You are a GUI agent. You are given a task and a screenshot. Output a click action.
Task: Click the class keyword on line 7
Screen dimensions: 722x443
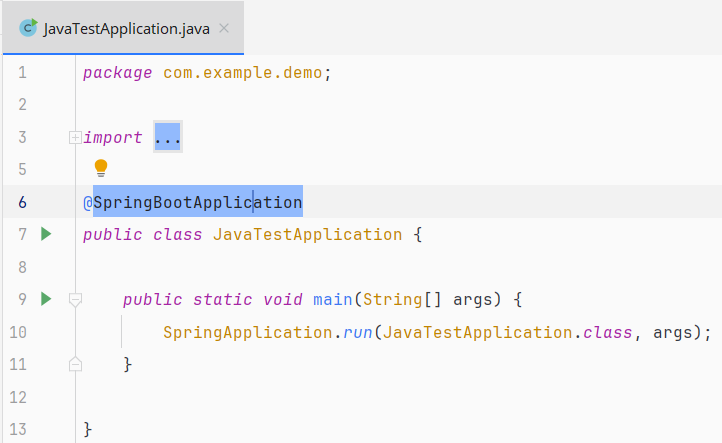[x=178, y=234]
